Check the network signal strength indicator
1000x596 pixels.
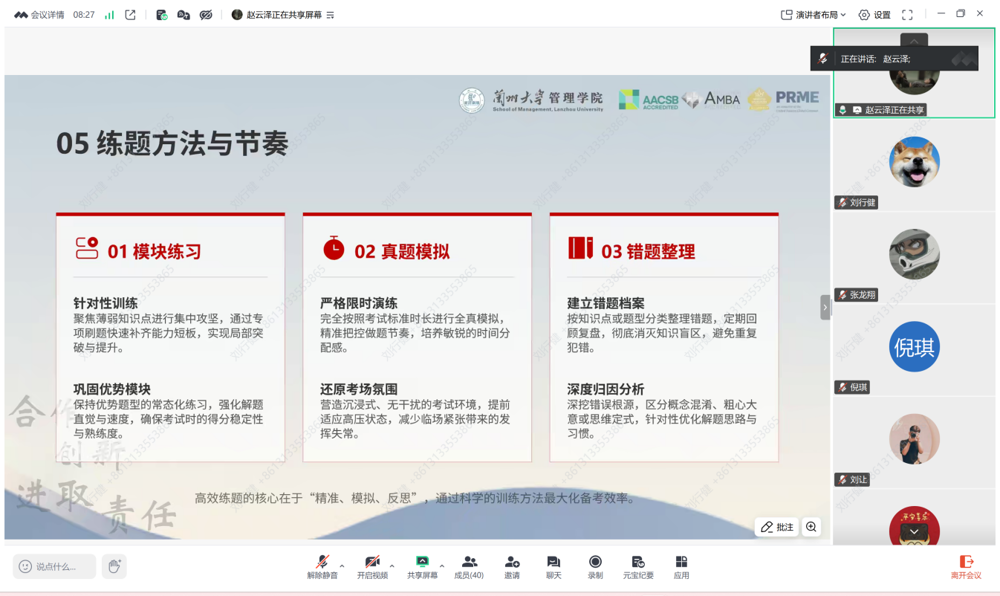click(110, 15)
